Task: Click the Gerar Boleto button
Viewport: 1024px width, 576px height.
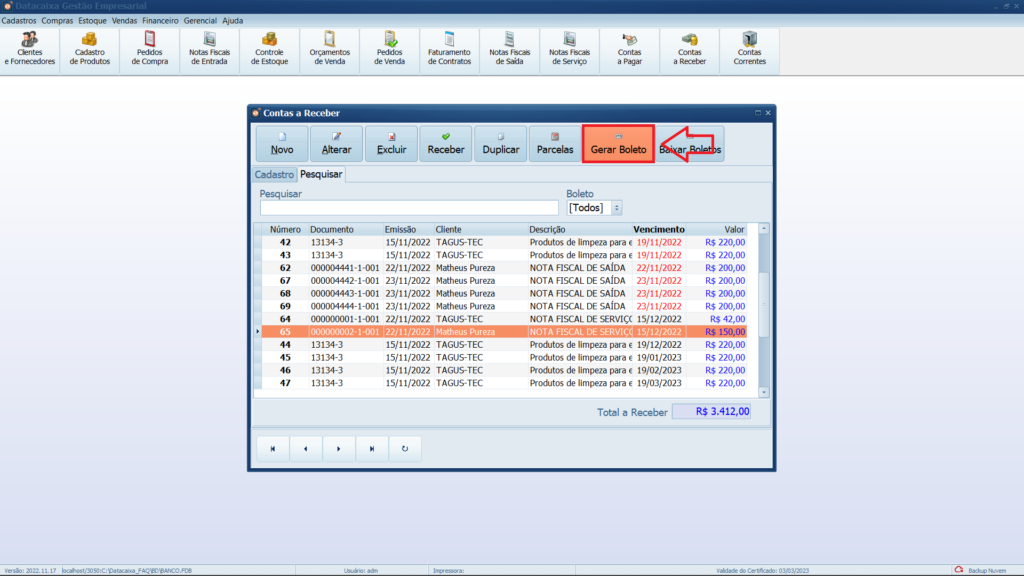Action: [x=618, y=144]
